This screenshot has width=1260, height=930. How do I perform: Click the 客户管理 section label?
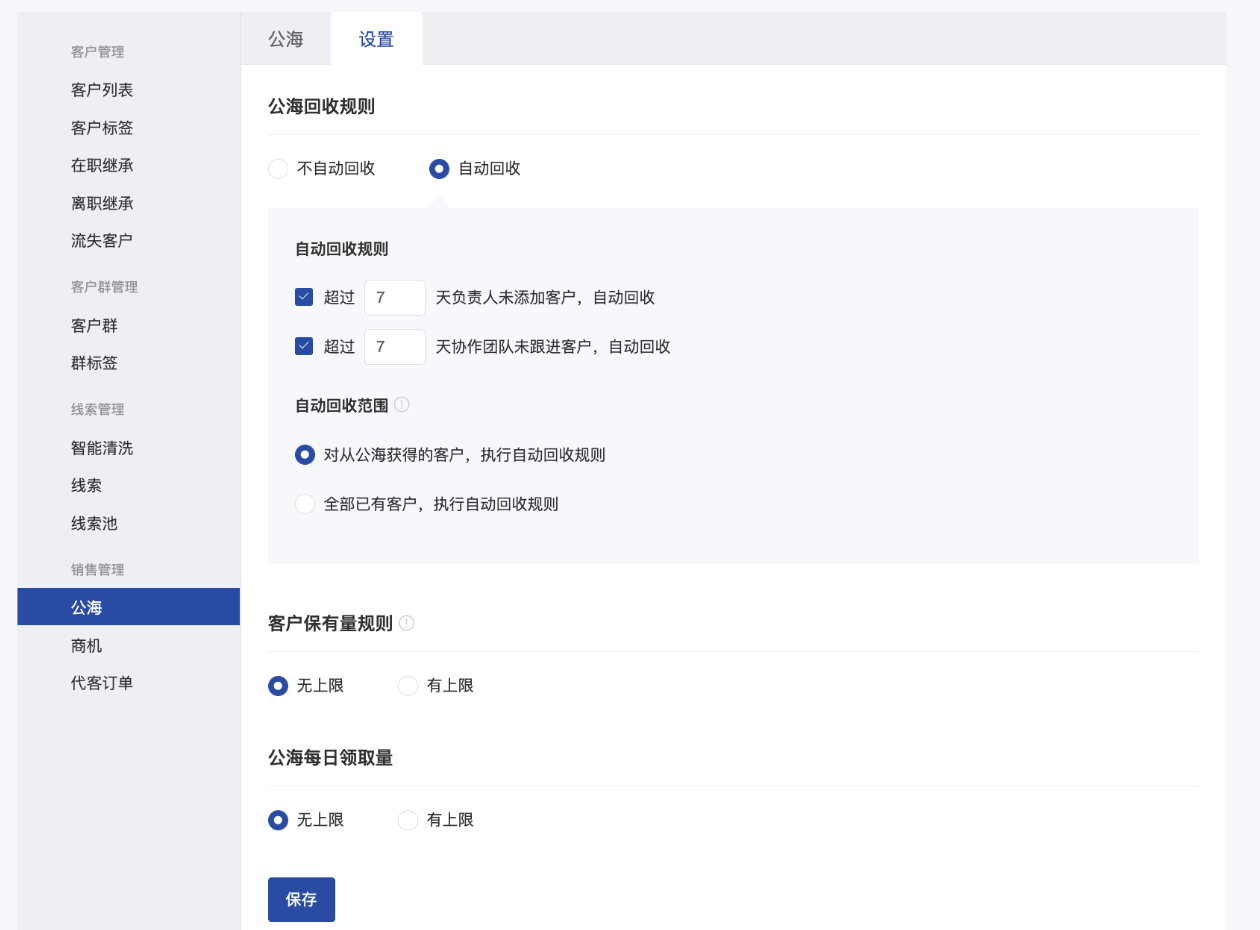[x=97, y=52]
